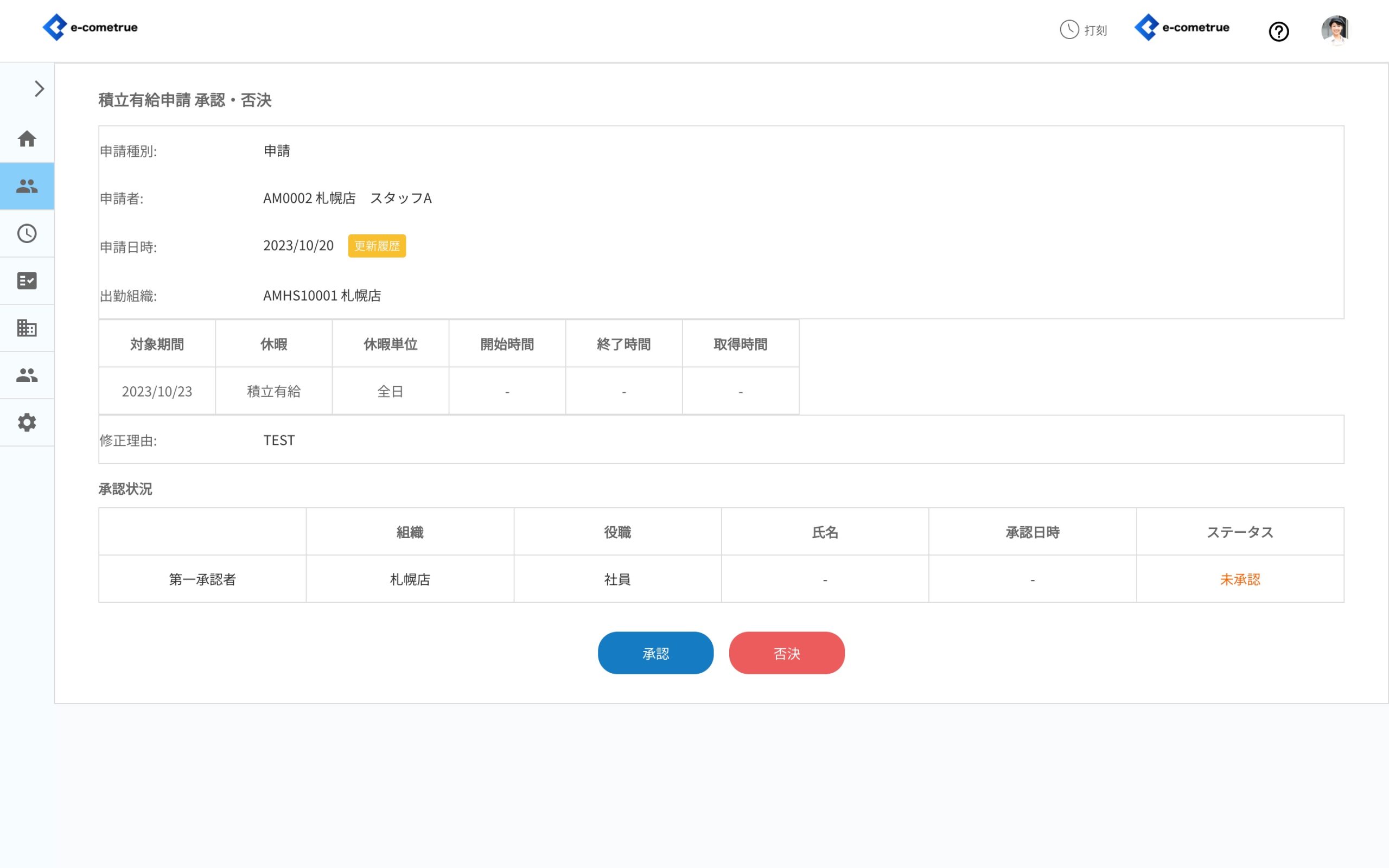
Task: Open the highlighted people sidebar icon
Action: pyautogui.click(x=27, y=186)
